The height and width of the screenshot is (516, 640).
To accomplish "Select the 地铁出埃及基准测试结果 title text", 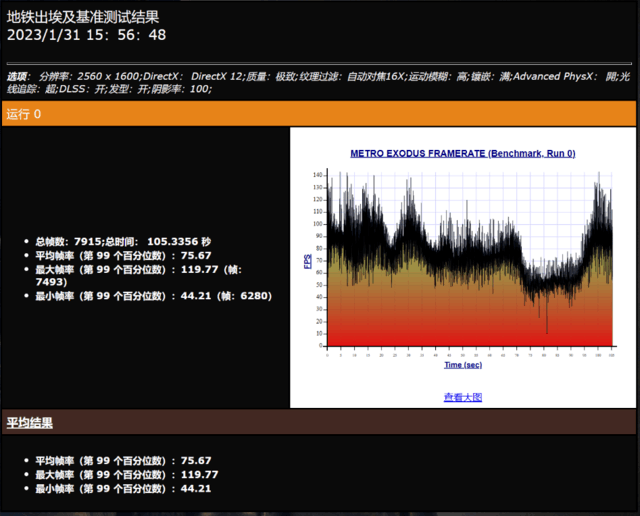I will (x=83, y=17).
